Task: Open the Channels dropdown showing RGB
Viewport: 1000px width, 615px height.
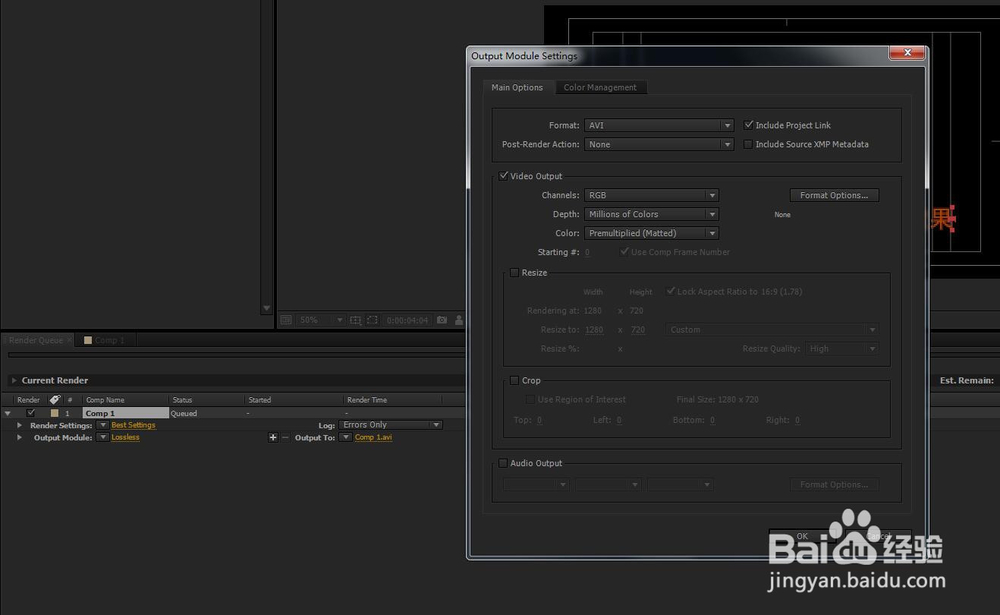Action: point(652,195)
